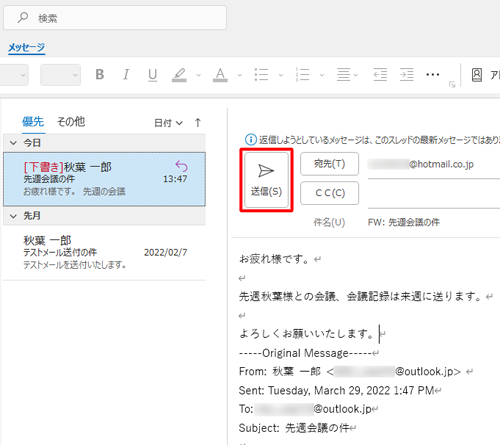Select the draft message 先週会議の件
Screen dimensions: 500x445
click(x=104, y=179)
